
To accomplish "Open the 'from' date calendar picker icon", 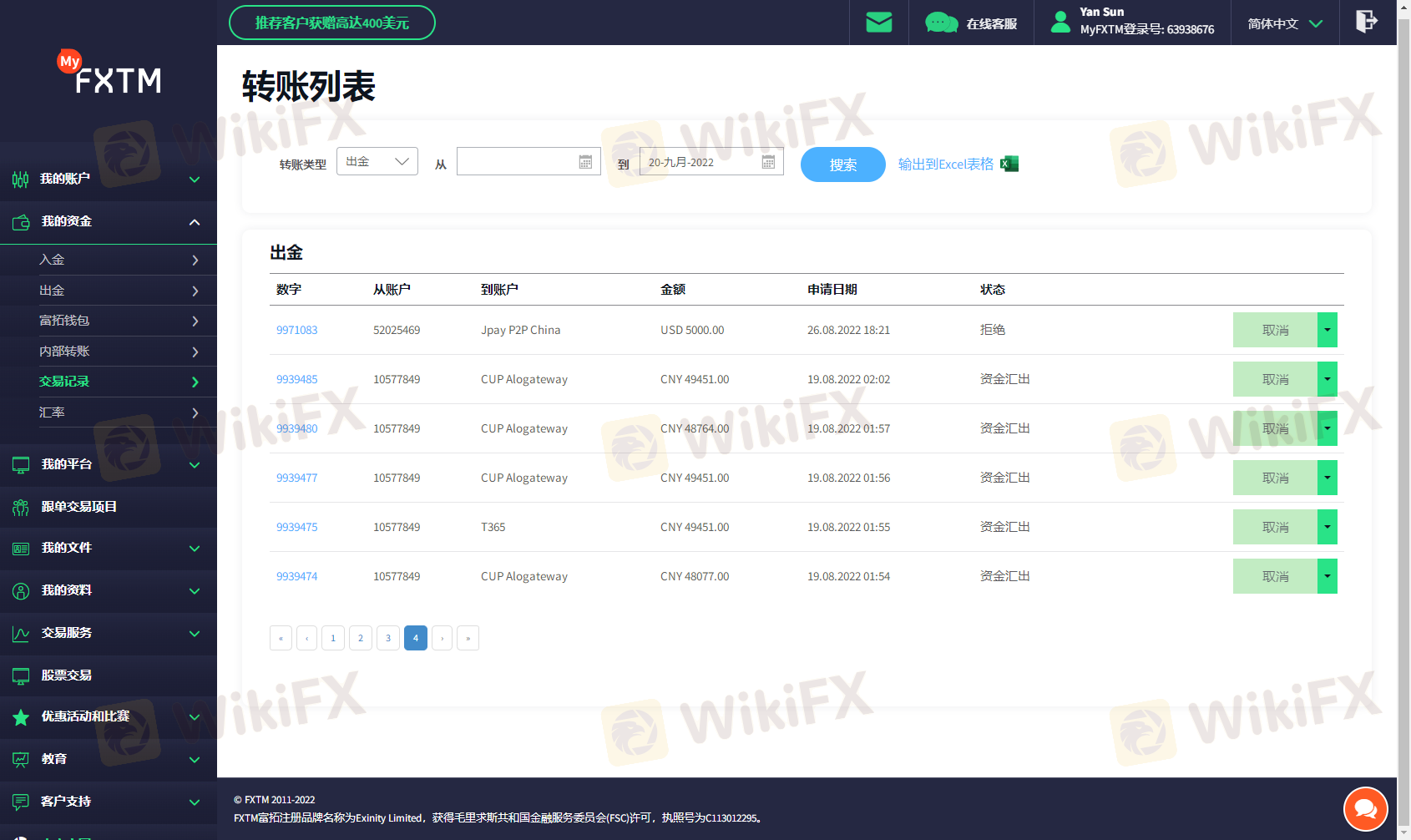I will [x=585, y=162].
